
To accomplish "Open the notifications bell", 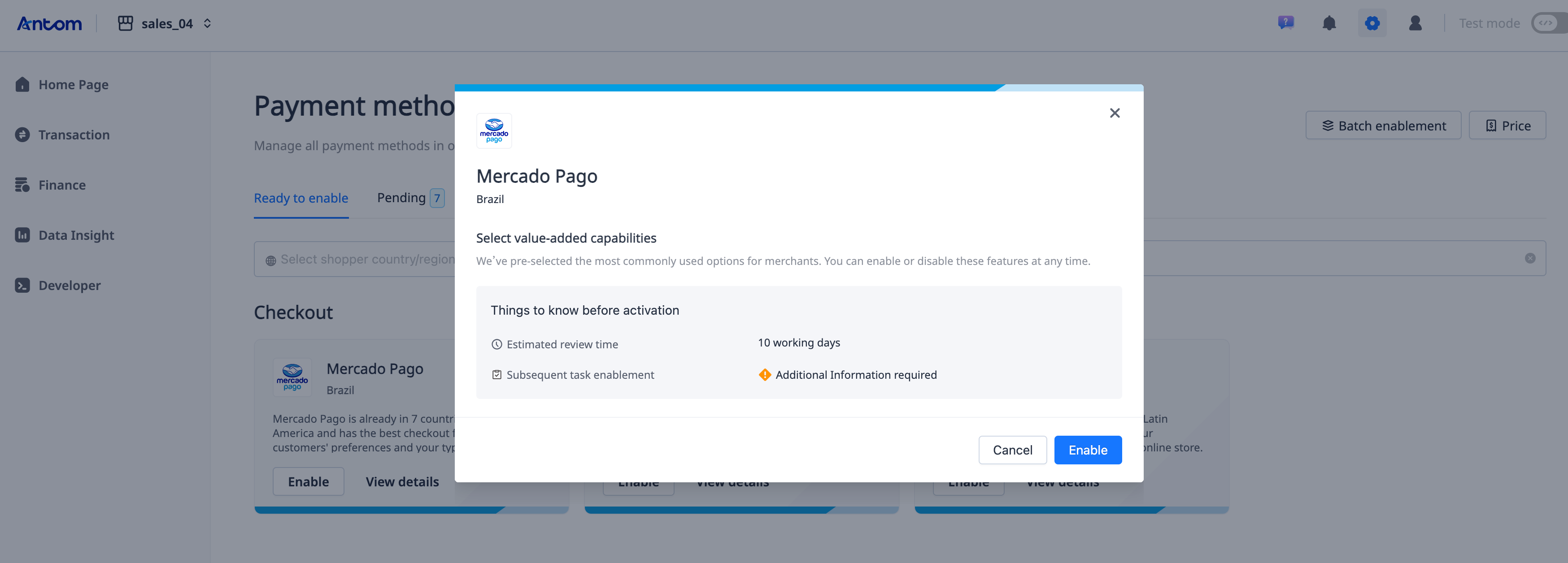I will tap(1329, 23).
